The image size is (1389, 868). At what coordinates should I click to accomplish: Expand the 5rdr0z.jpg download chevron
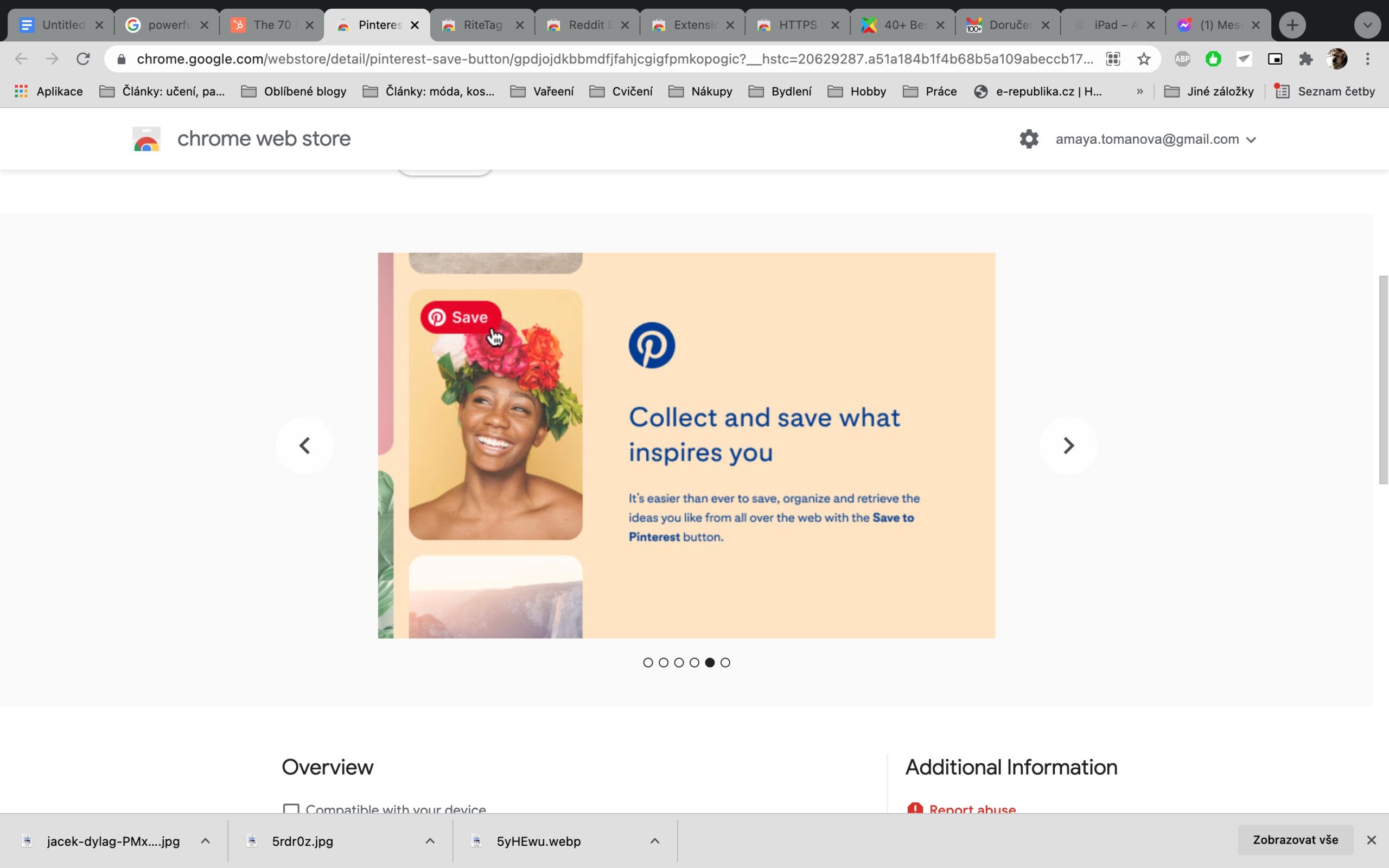click(x=429, y=840)
